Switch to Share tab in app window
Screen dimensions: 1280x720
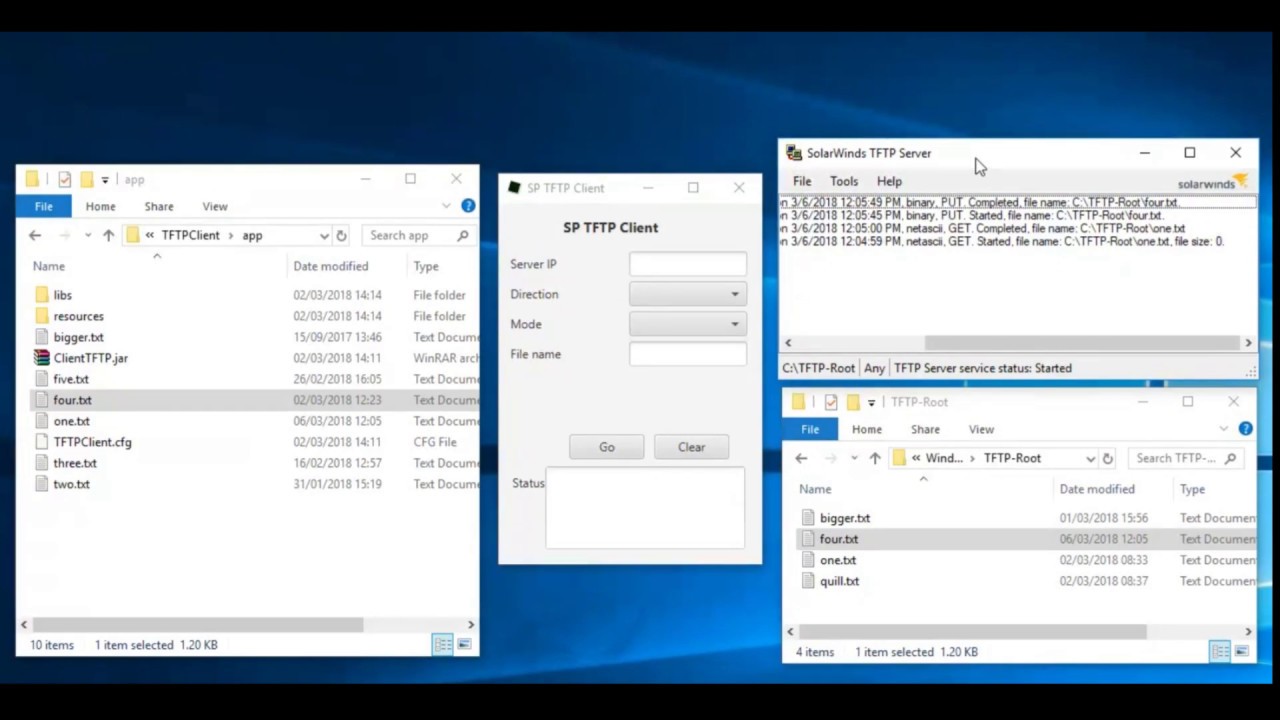(159, 206)
